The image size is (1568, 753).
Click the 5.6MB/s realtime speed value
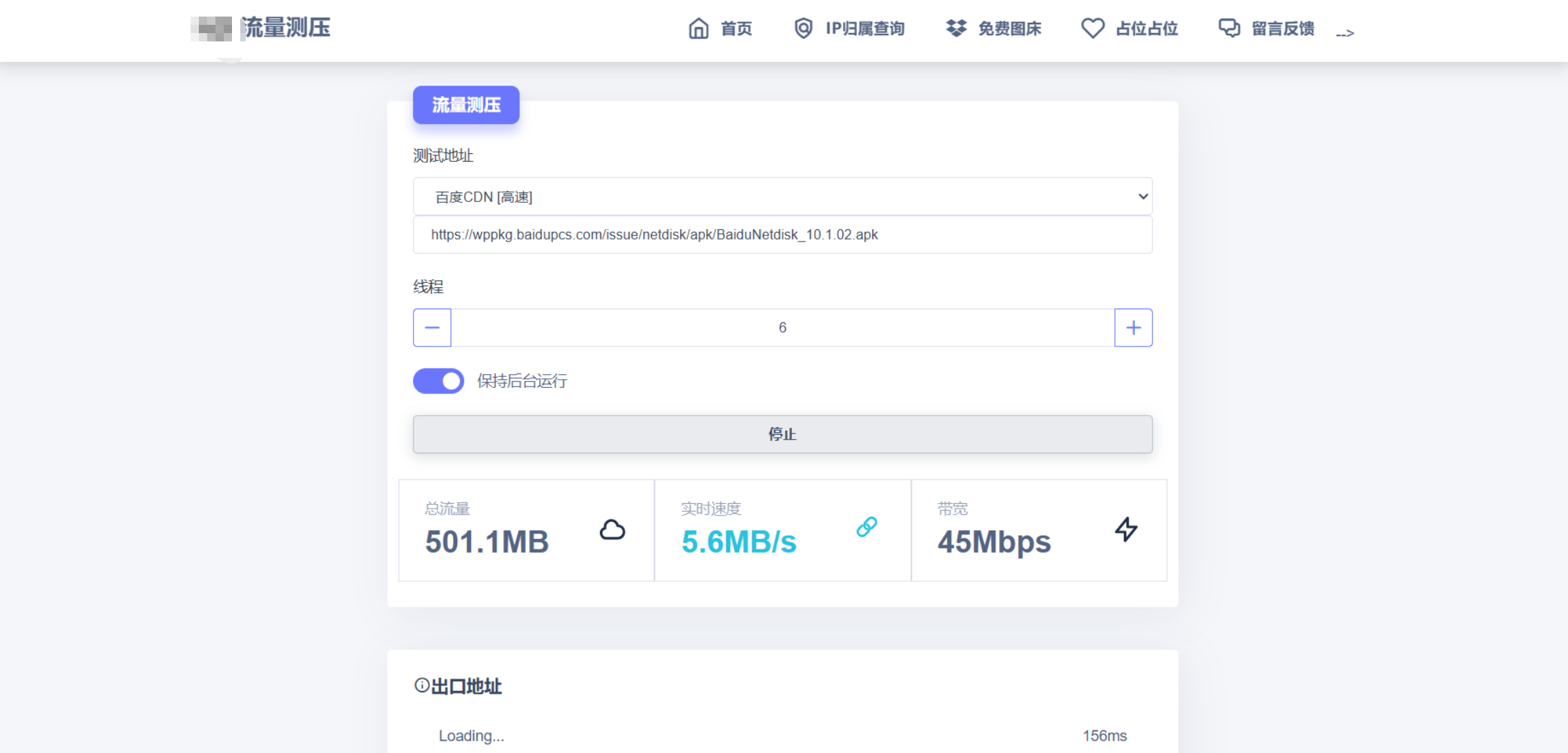(x=739, y=542)
